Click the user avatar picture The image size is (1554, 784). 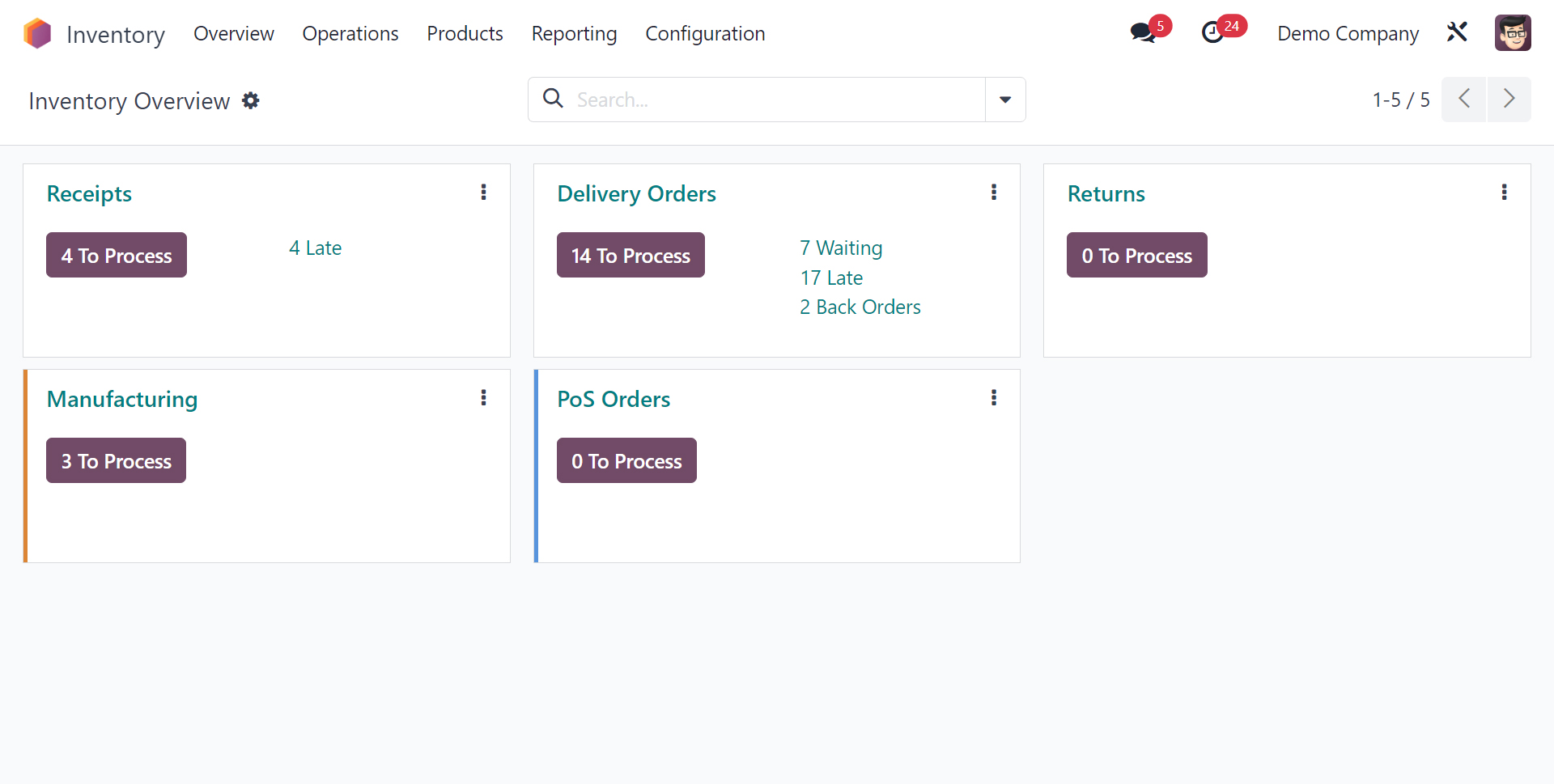click(1513, 32)
